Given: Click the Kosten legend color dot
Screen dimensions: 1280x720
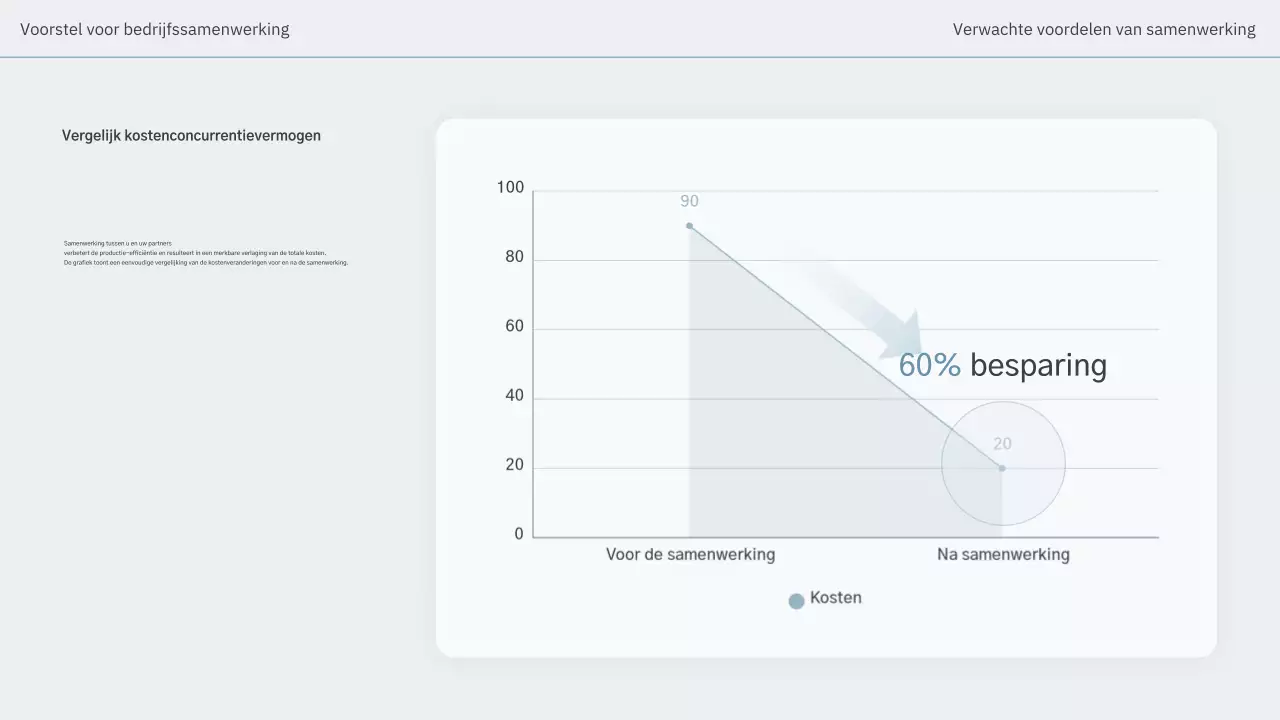Looking at the screenshot, I should (796, 601).
